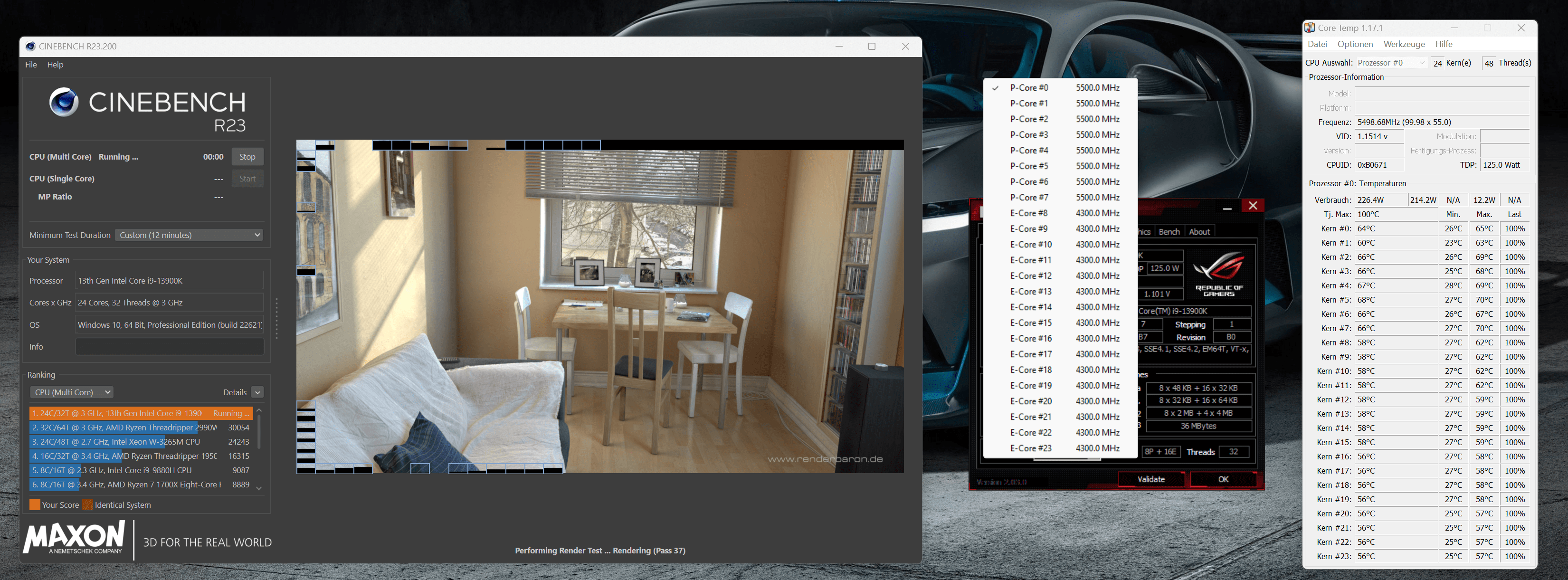The image size is (1568, 580).
Task: Minimize the ROG CPU-Z window
Action: tap(1227, 207)
